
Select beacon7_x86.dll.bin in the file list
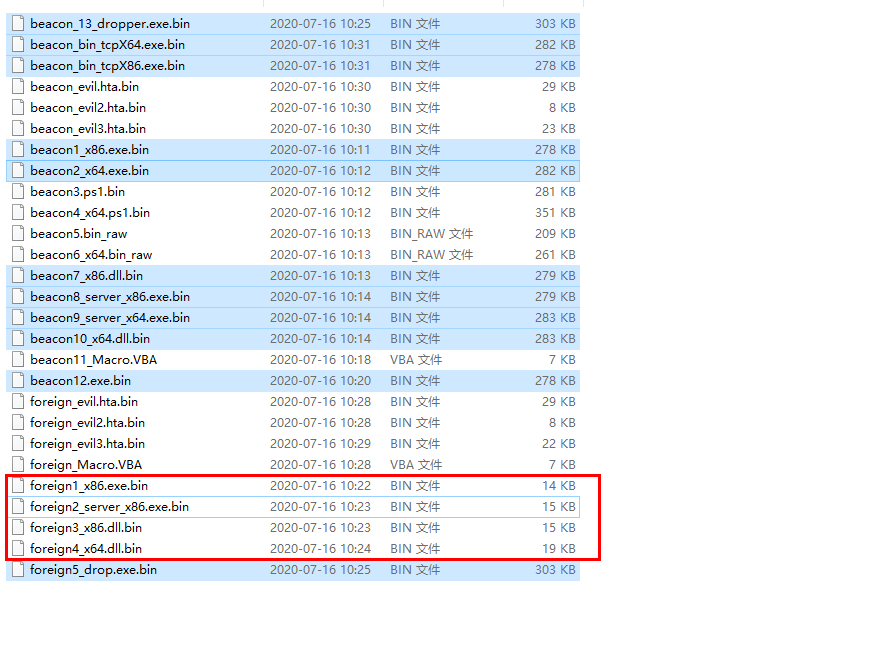86,275
